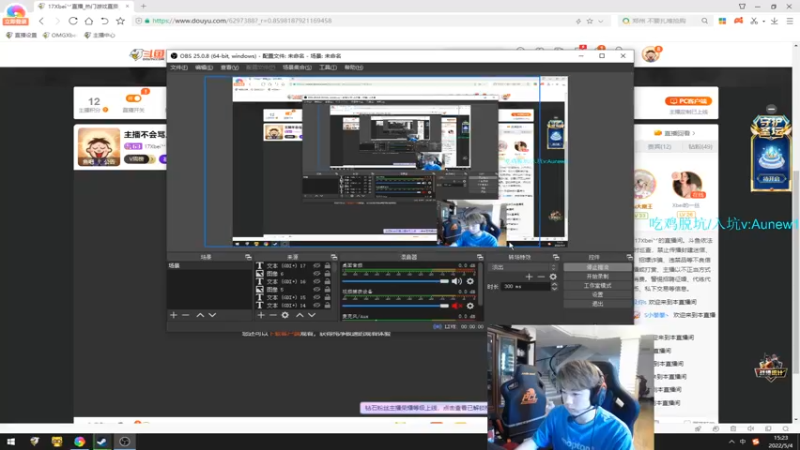The width and height of the screenshot is (800, 450).
Task: Remove the selected source with the minus icon
Action: [273, 315]
